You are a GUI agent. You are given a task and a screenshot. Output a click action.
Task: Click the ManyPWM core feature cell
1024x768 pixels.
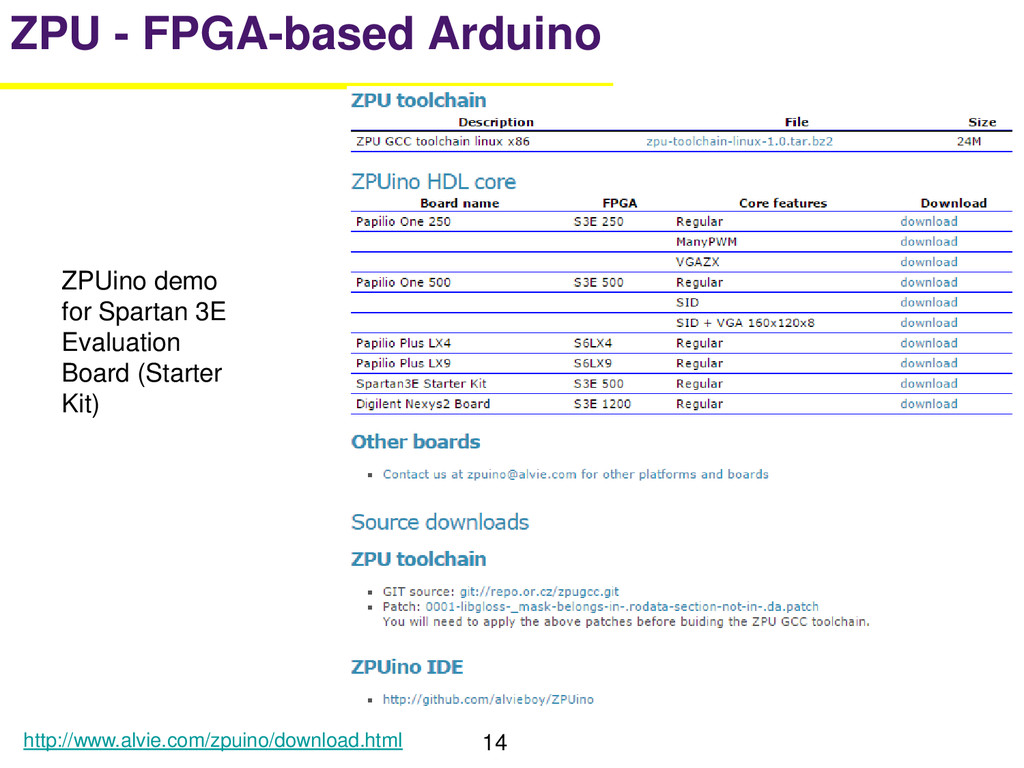(706, 242)
